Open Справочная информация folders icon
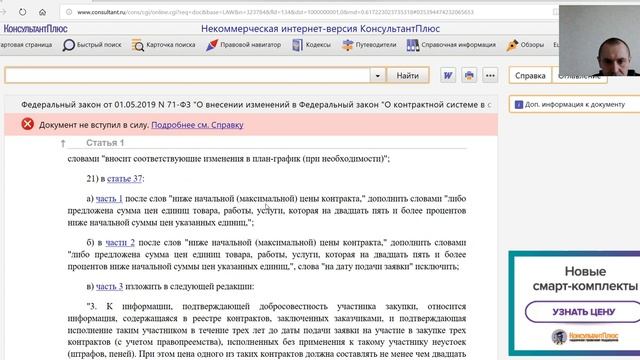640x360 pixels. [413, 45]
